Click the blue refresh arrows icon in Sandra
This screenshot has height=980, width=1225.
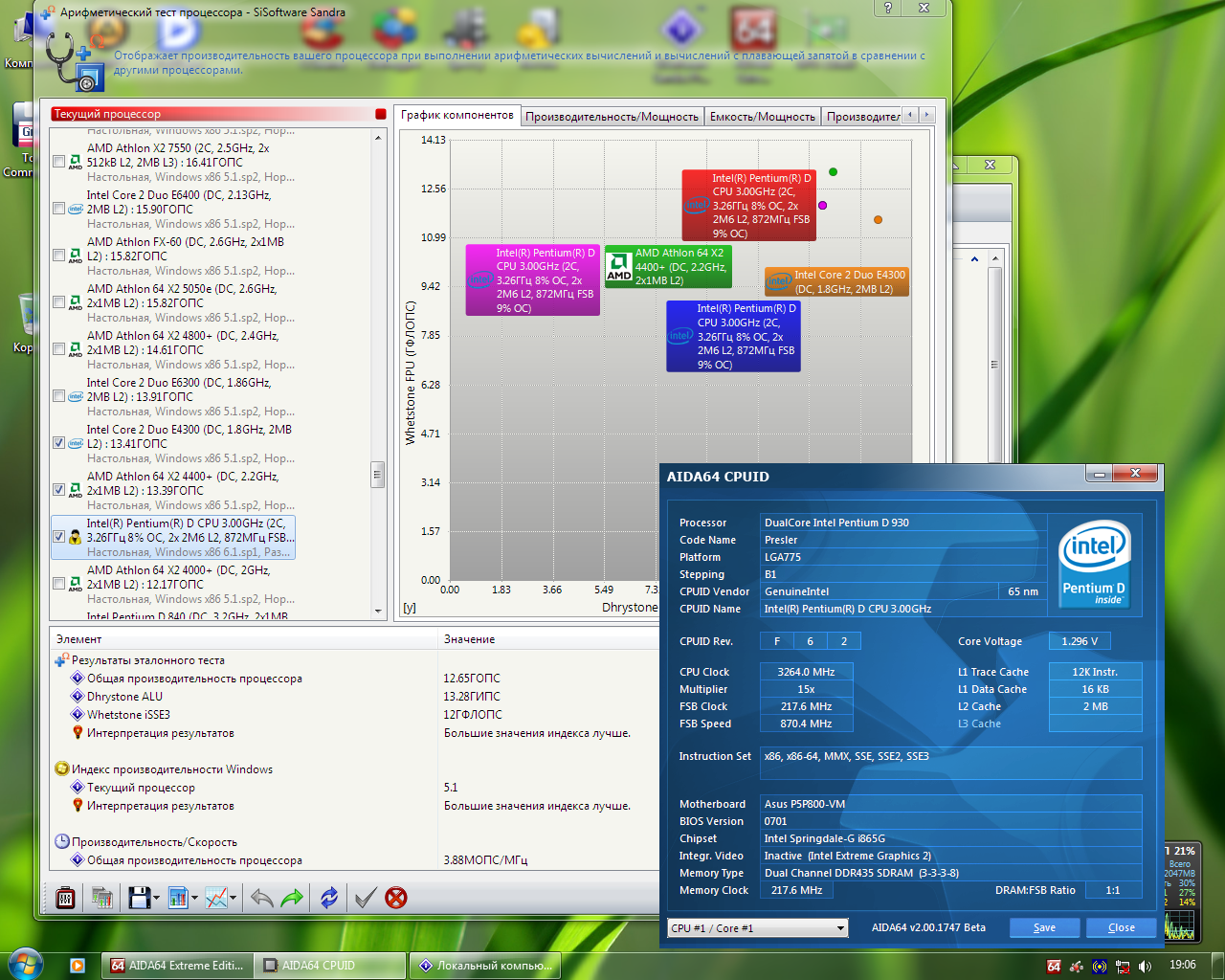[329, 898]
